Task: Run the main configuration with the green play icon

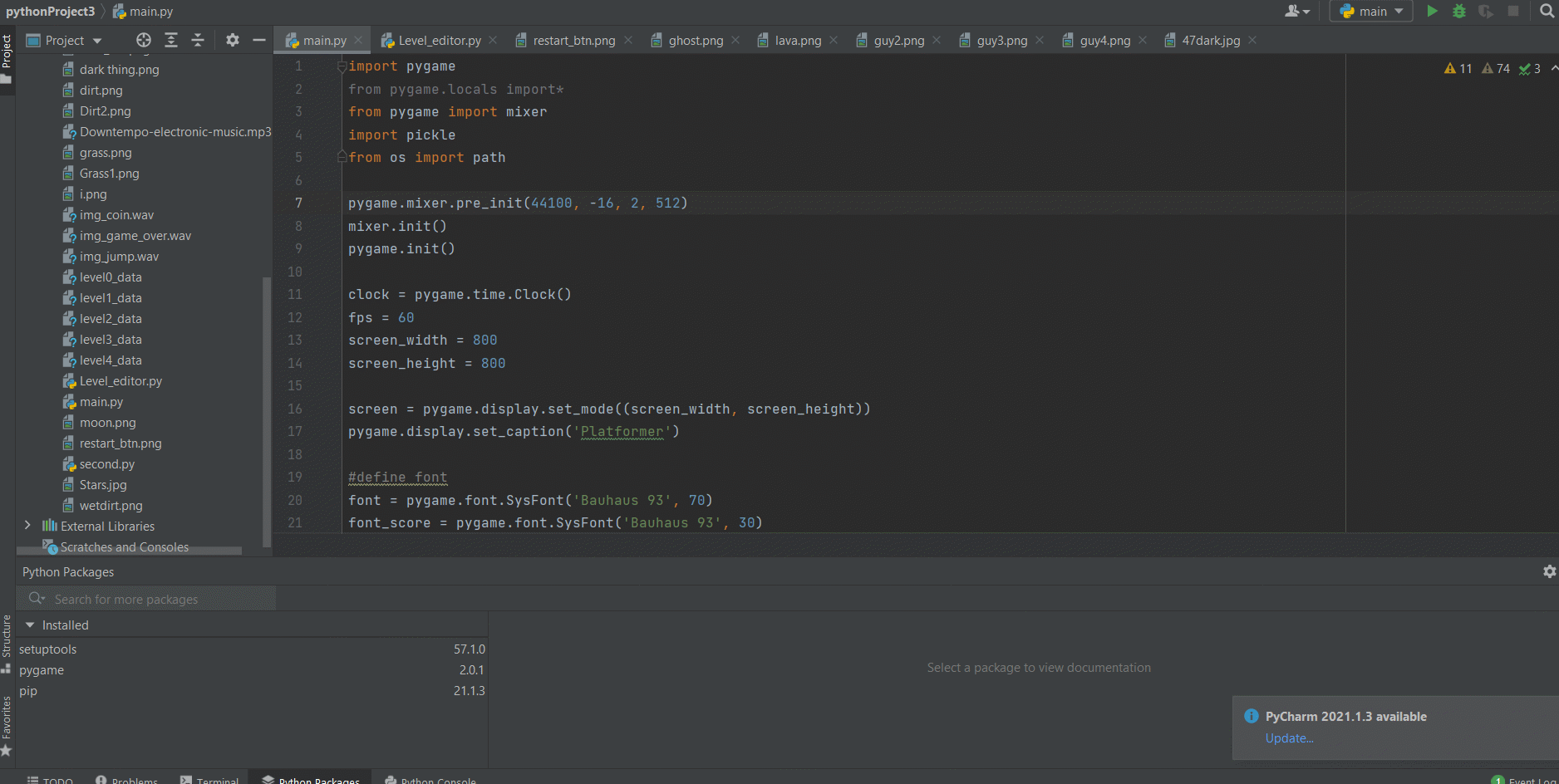Action: (1432, 11)
